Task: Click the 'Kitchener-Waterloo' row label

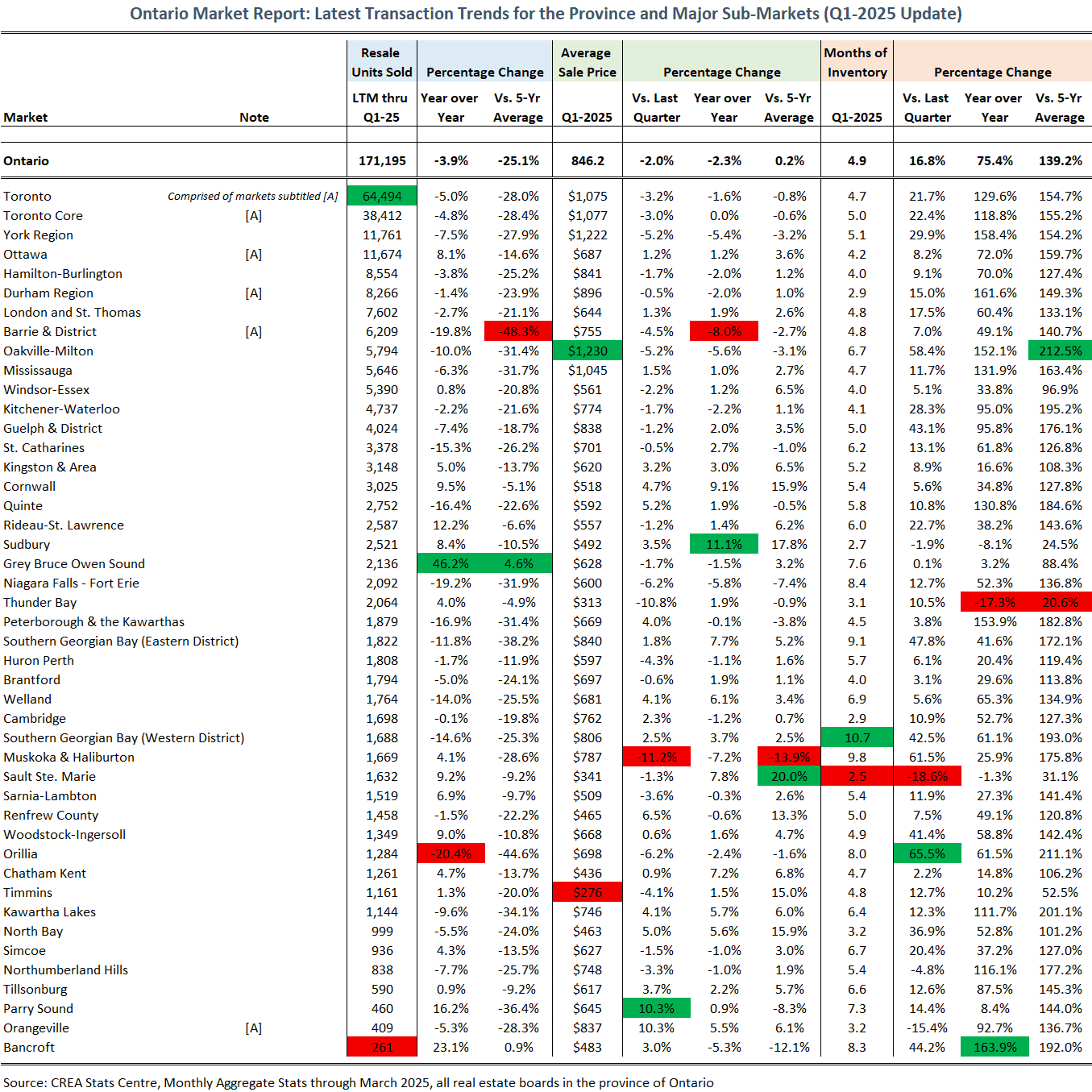Action: pos(61,409)
